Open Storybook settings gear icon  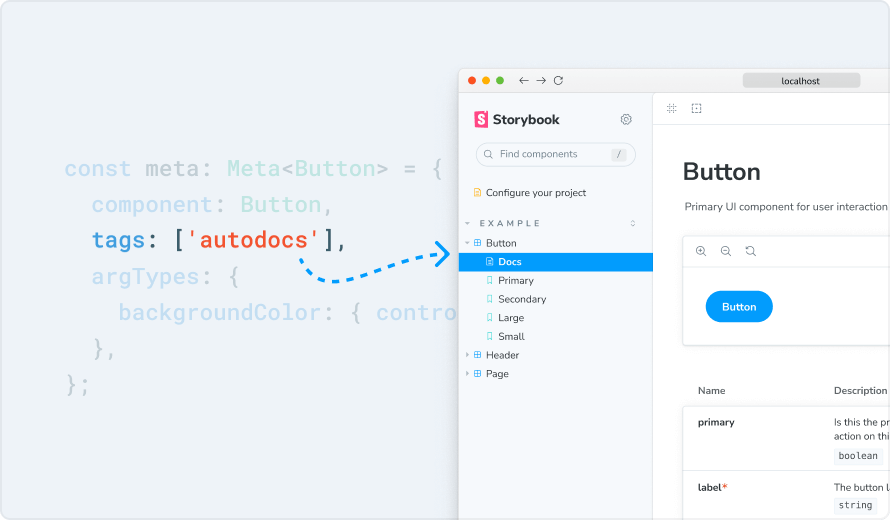click(626, 119)
